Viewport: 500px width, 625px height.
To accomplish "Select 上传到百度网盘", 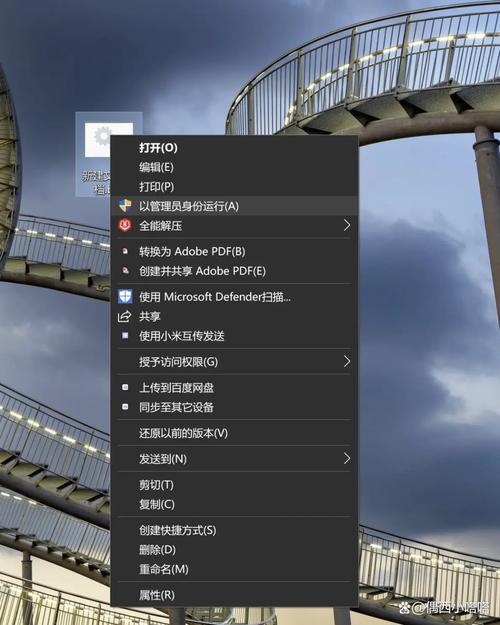I will pos(234,387).
